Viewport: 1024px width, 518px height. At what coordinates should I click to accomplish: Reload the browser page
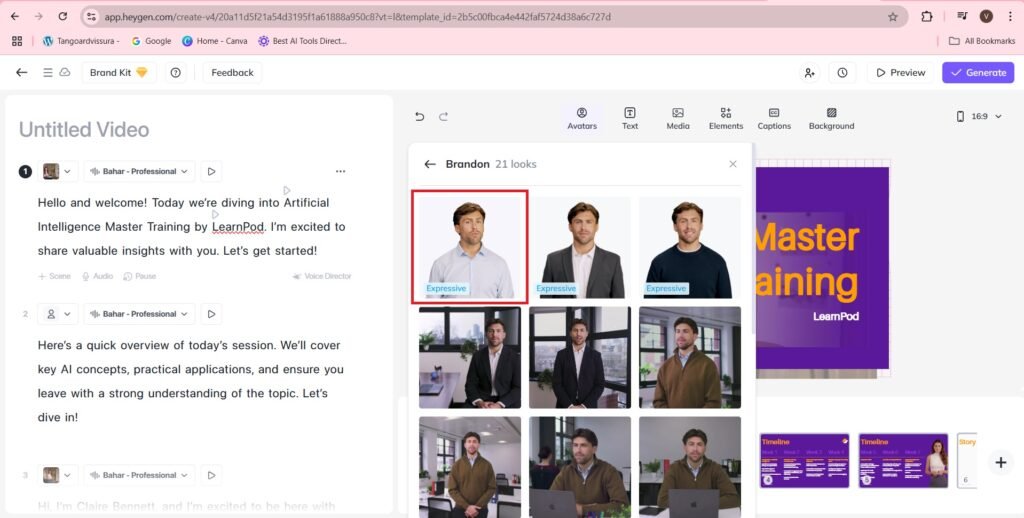click(63, 16)
